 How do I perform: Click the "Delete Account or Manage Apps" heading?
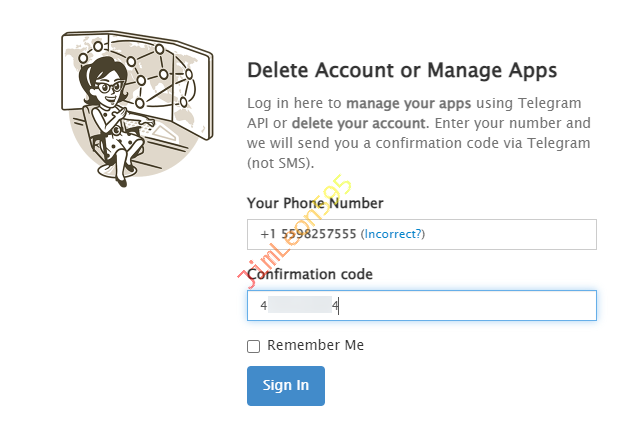[x=402, y=70]
